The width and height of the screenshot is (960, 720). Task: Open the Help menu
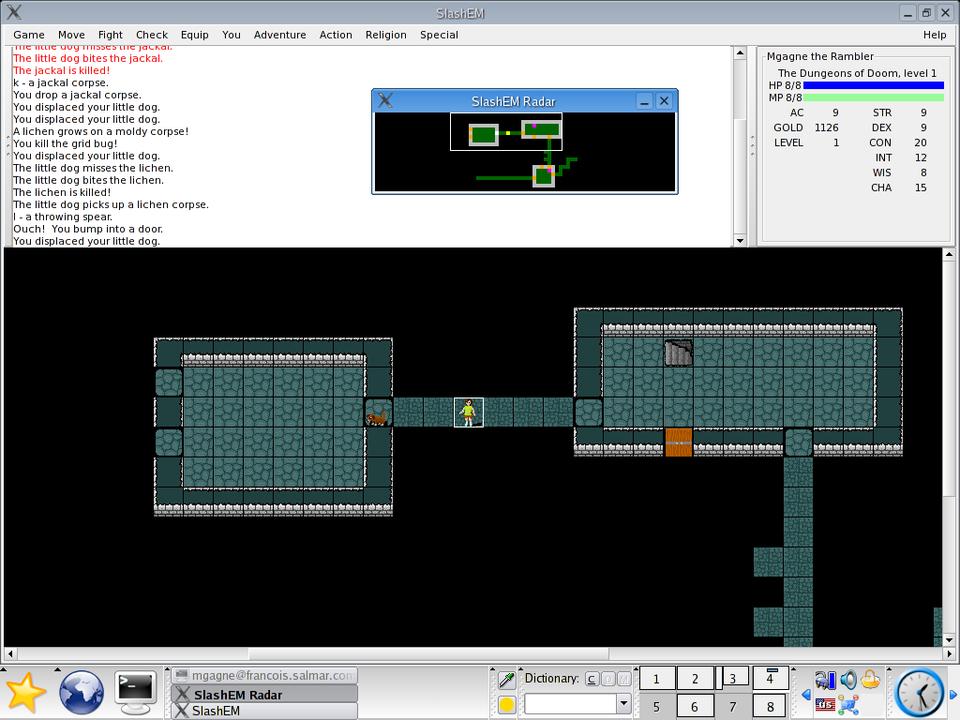[934, 34]
